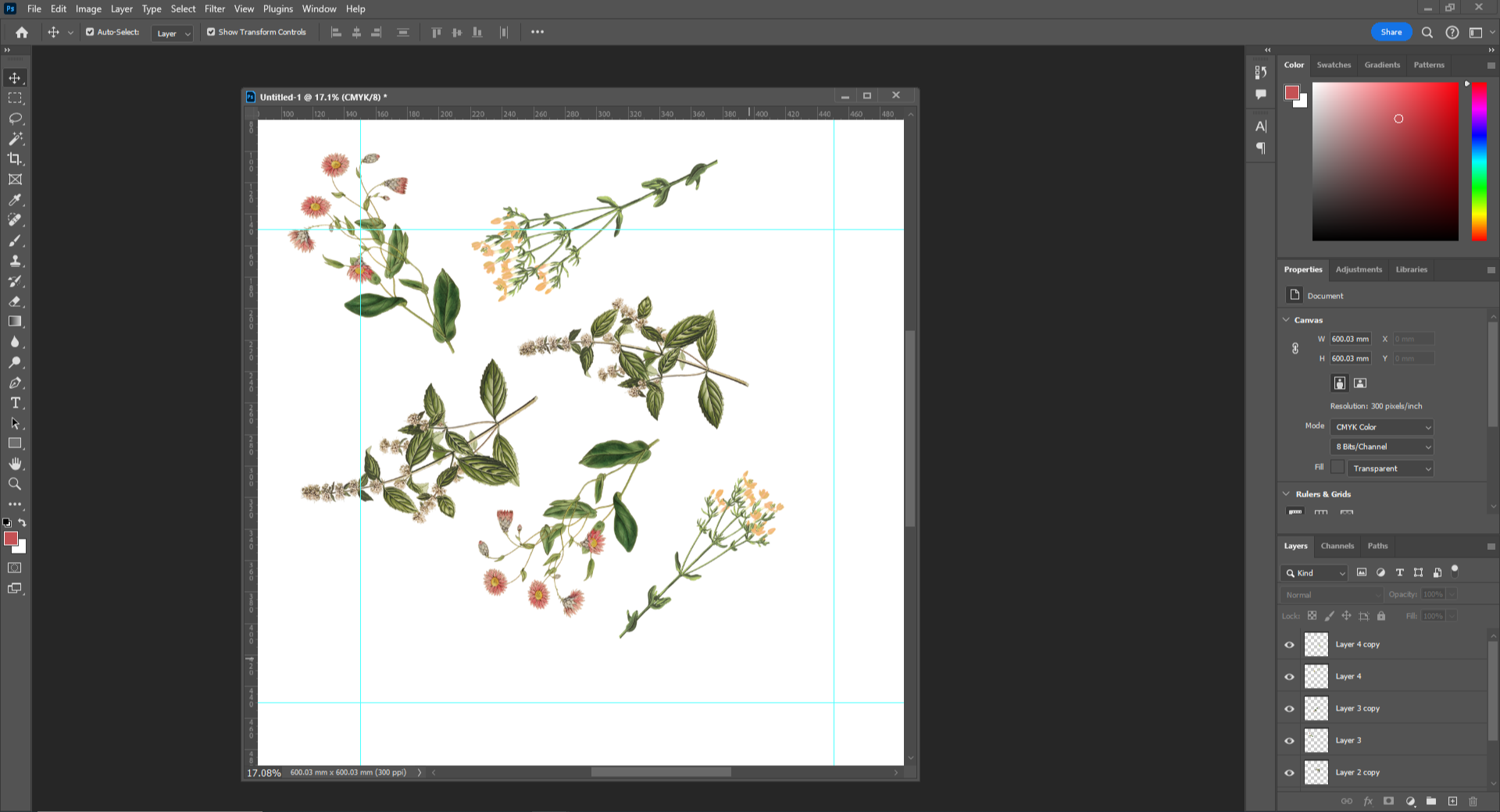Click the Home icon in options bar
Screen dimensions: 1500x812
pos(22,32)
